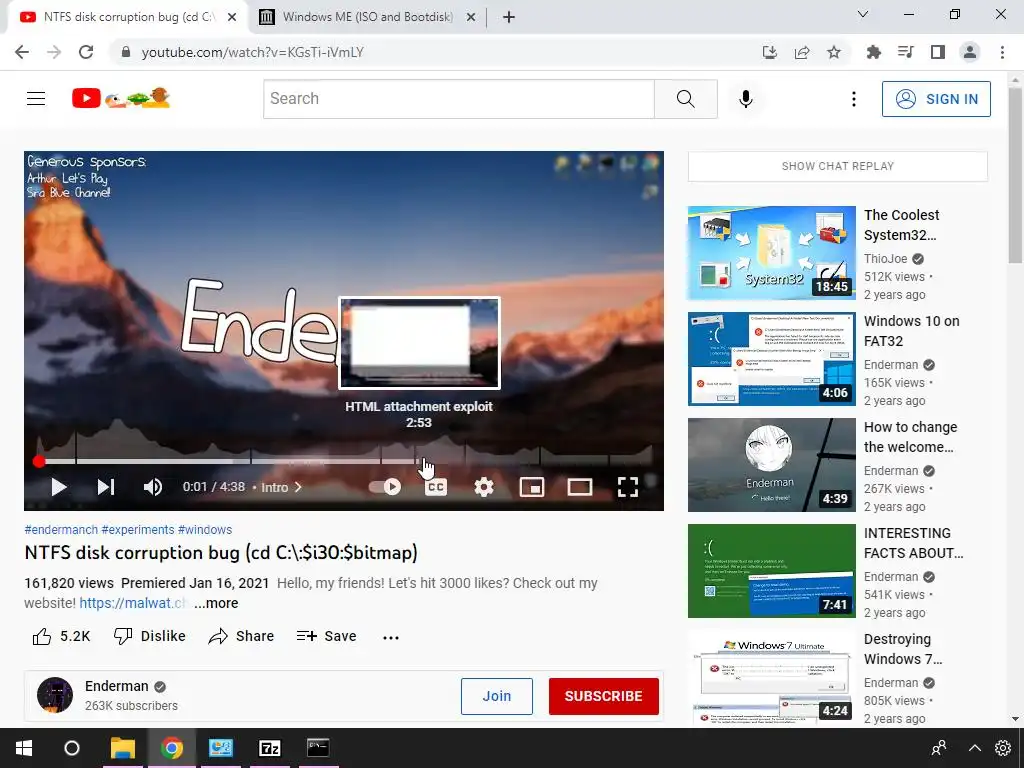
Task: Switch to theater mode
Action: click(x=580, y=487)
